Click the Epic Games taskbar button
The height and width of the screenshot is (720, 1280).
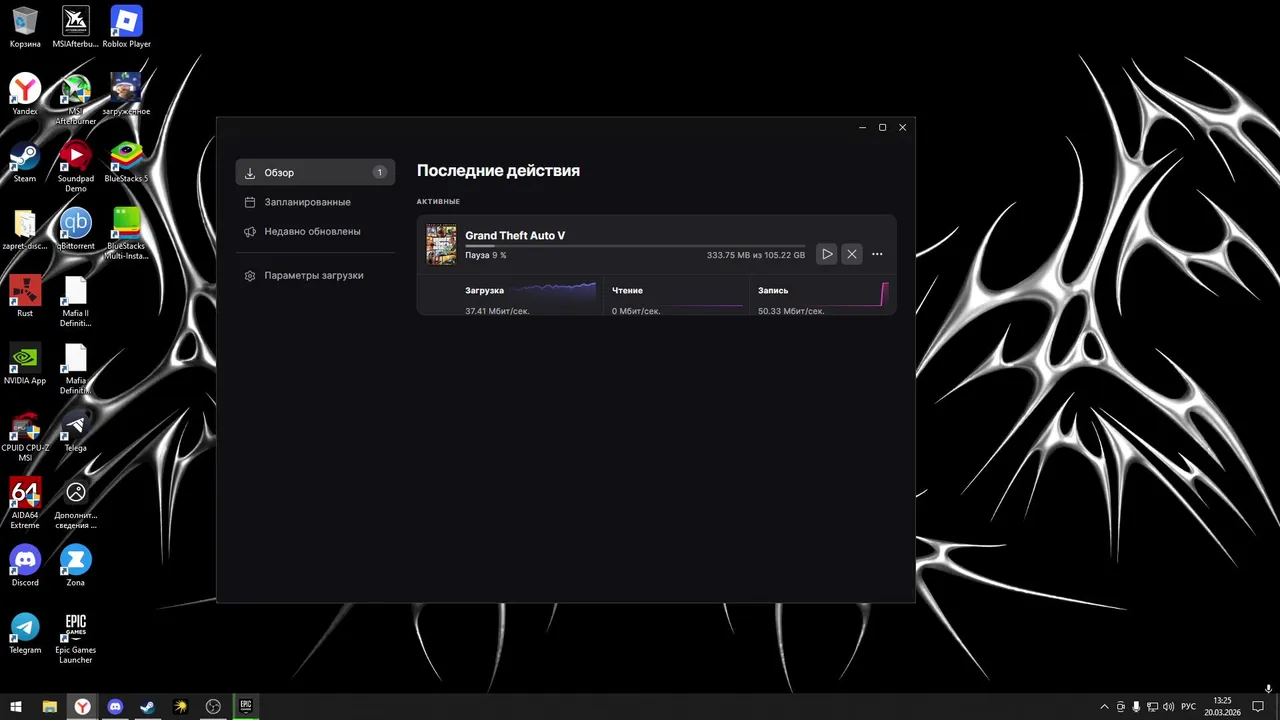[245, 707]
